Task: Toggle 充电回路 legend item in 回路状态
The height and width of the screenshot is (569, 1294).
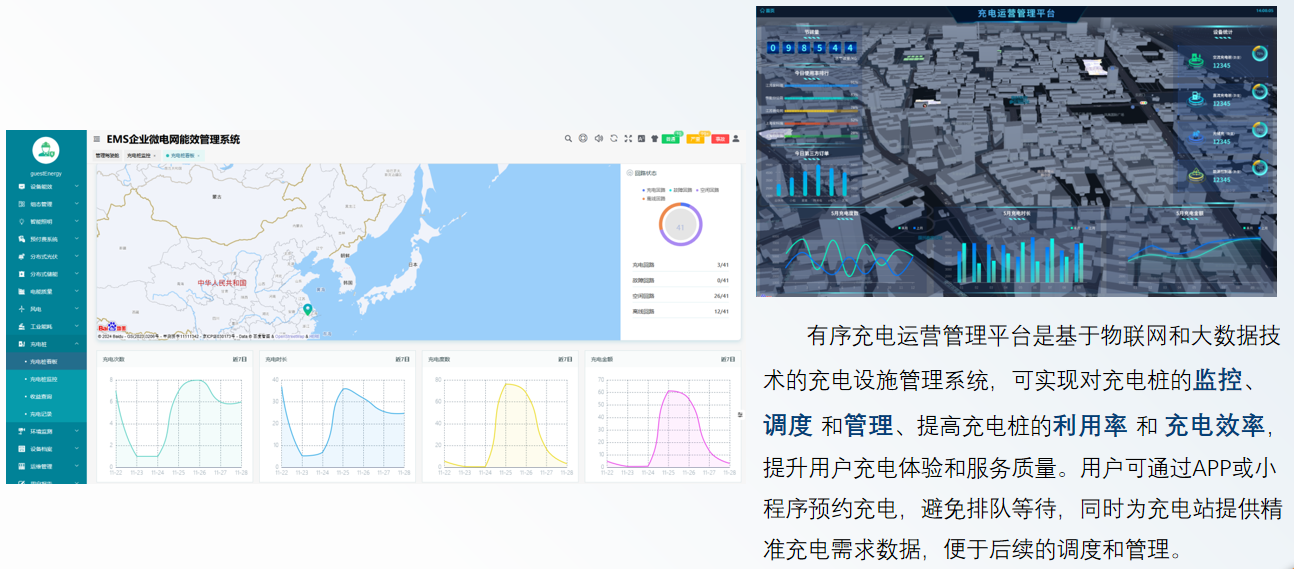Action: pyautogui.click(x=655, y=190)
